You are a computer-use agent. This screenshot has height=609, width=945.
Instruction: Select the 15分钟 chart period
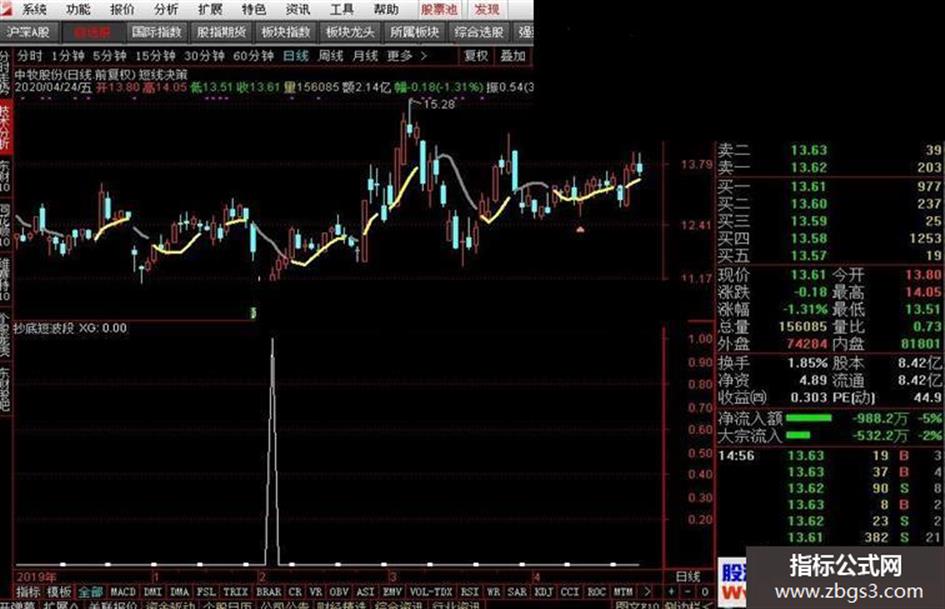point(155,56)
